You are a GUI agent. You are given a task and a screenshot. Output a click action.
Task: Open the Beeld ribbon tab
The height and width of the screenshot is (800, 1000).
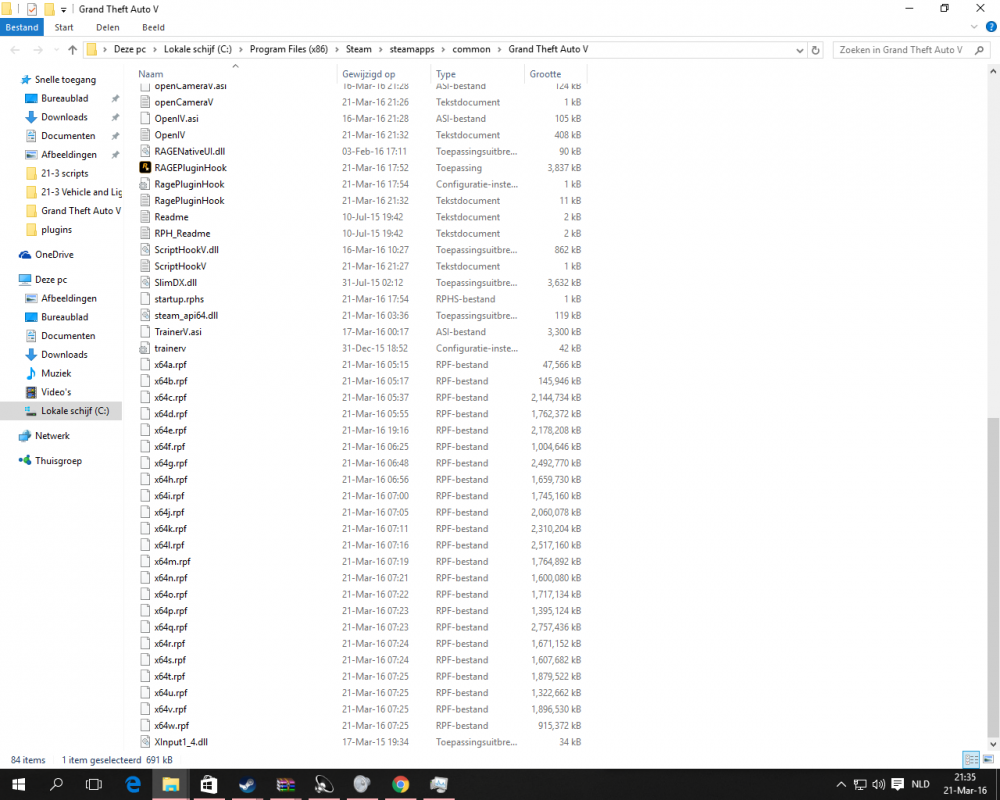pos(153,27)
